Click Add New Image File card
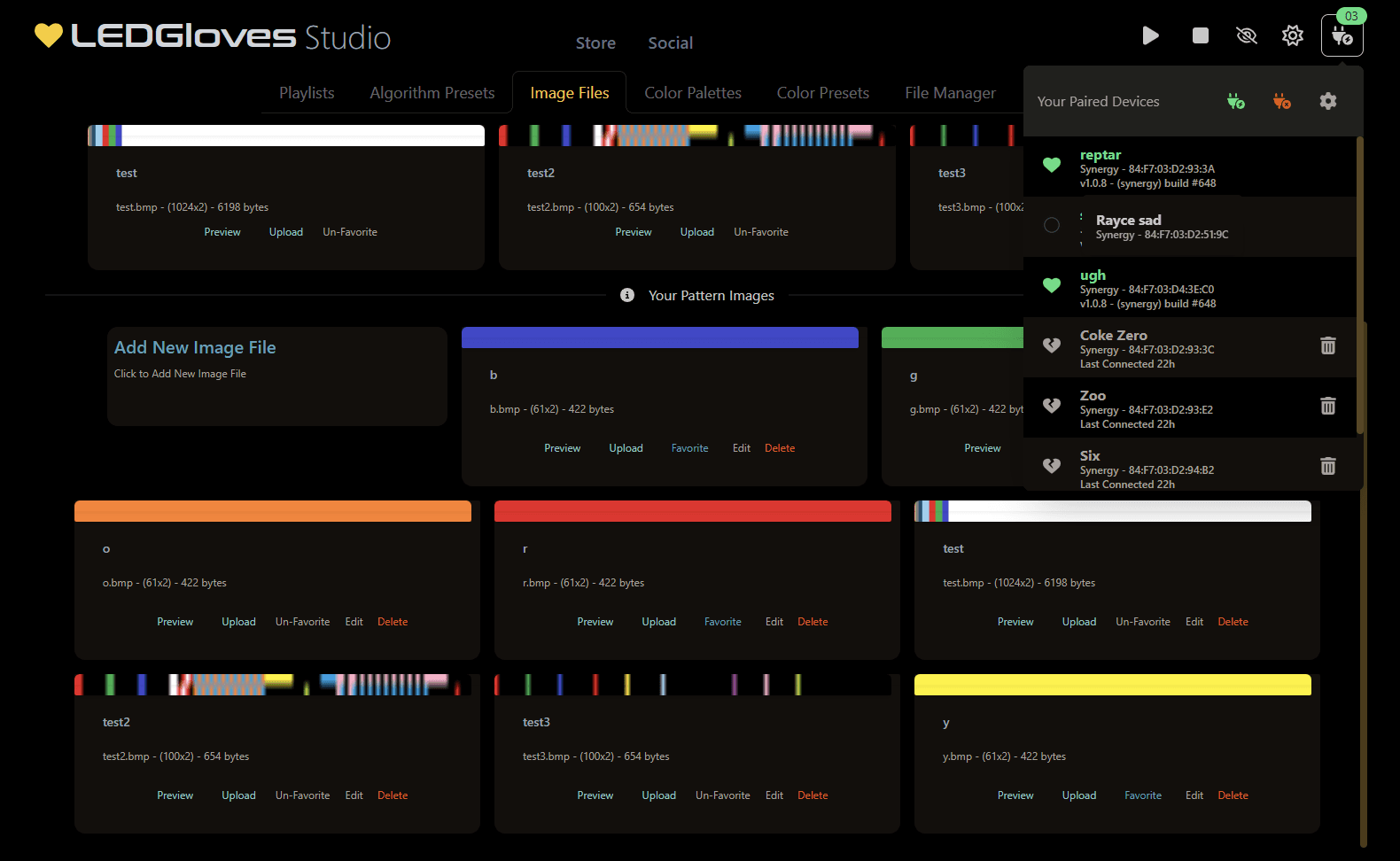The image size is (1400, 861). [276, 376]
